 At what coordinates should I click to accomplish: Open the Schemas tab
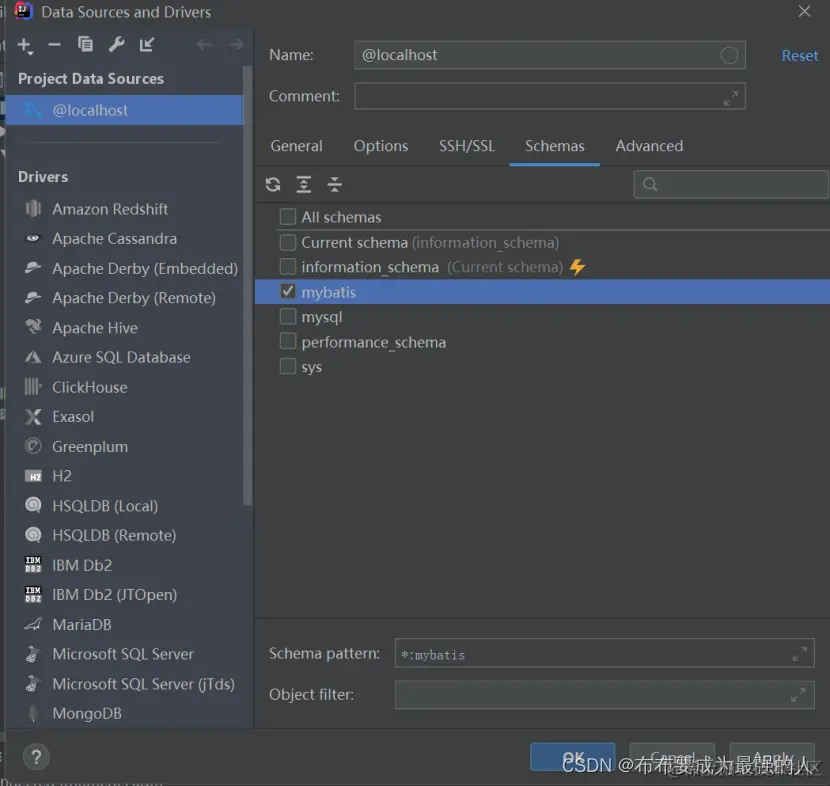click(555, 146)
